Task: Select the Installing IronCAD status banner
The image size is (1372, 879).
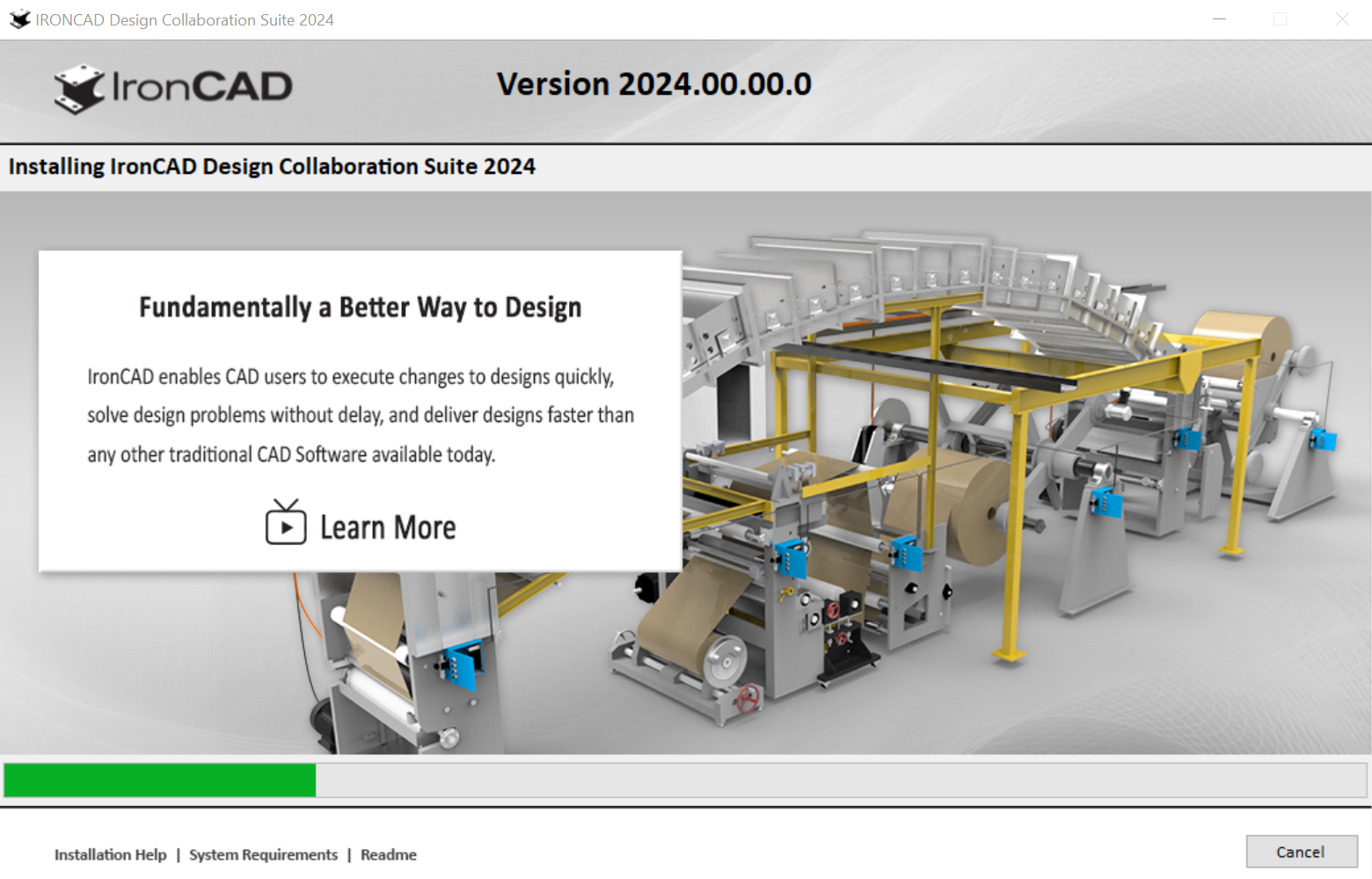Action: pyautogui.click(x=271, y=166)
